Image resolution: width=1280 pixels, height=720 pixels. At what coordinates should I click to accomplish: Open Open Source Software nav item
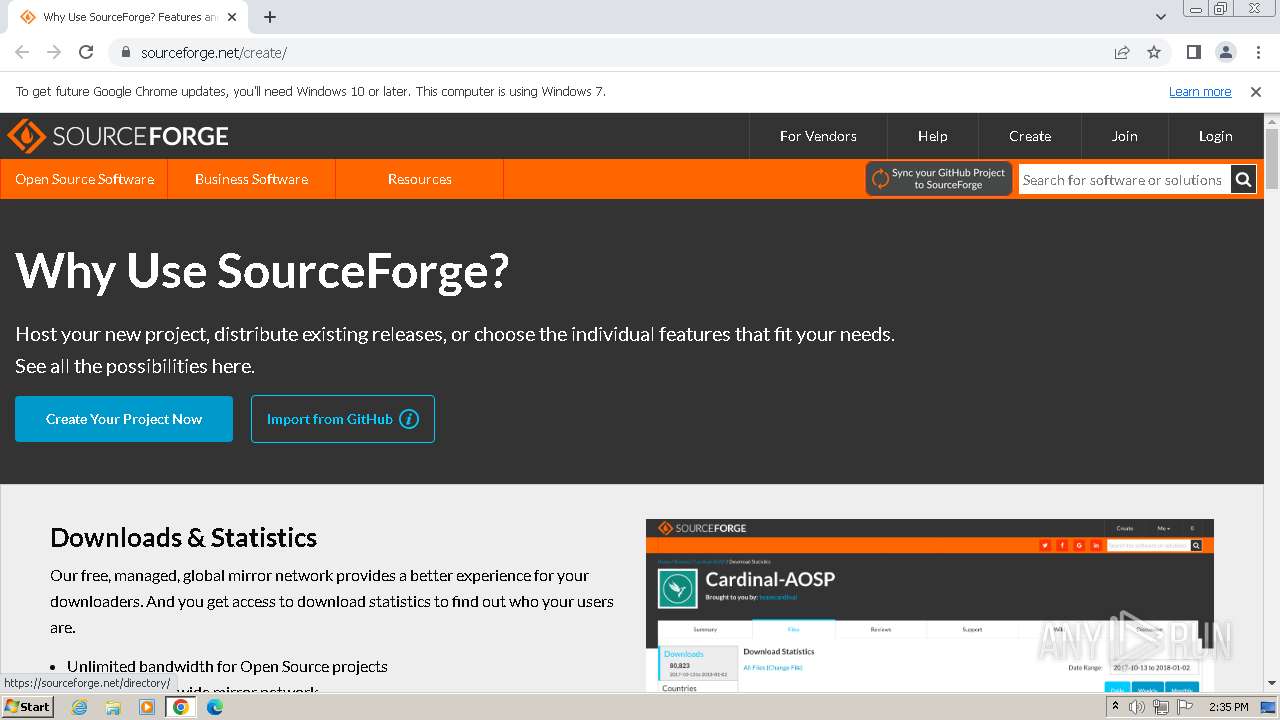(x=84, y=179)
